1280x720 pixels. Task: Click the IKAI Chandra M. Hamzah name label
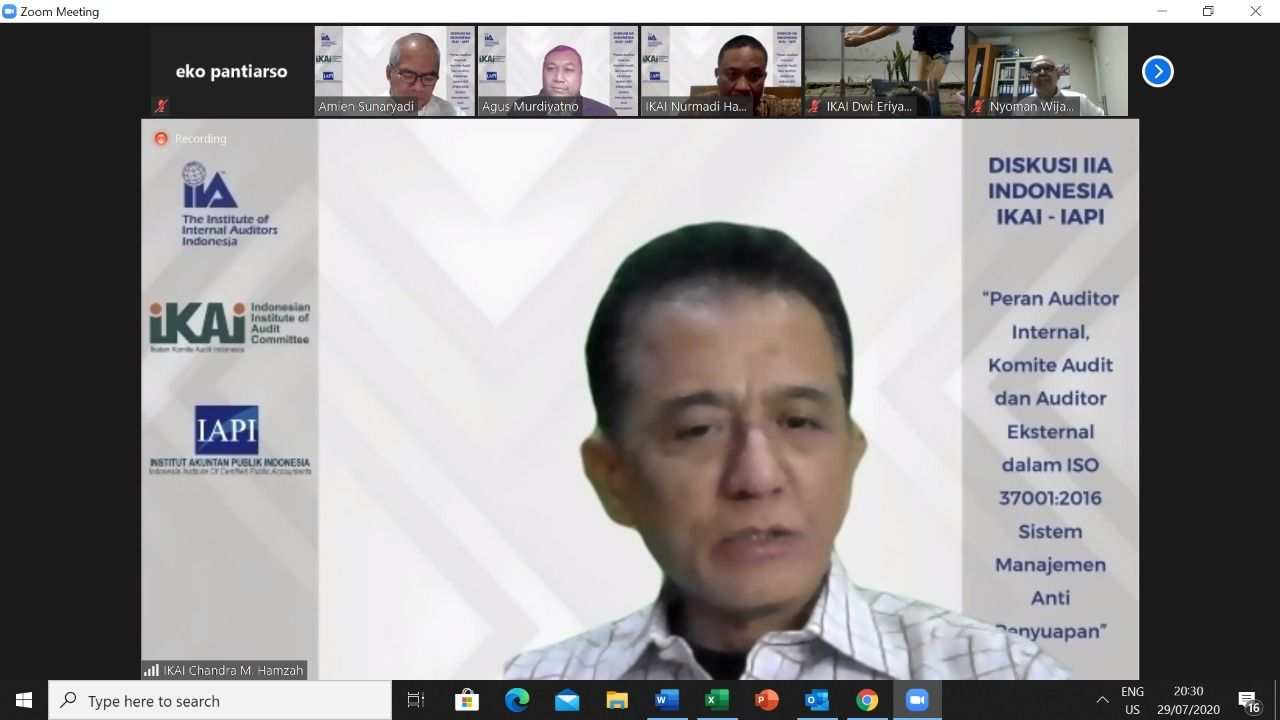pos(233,671)
